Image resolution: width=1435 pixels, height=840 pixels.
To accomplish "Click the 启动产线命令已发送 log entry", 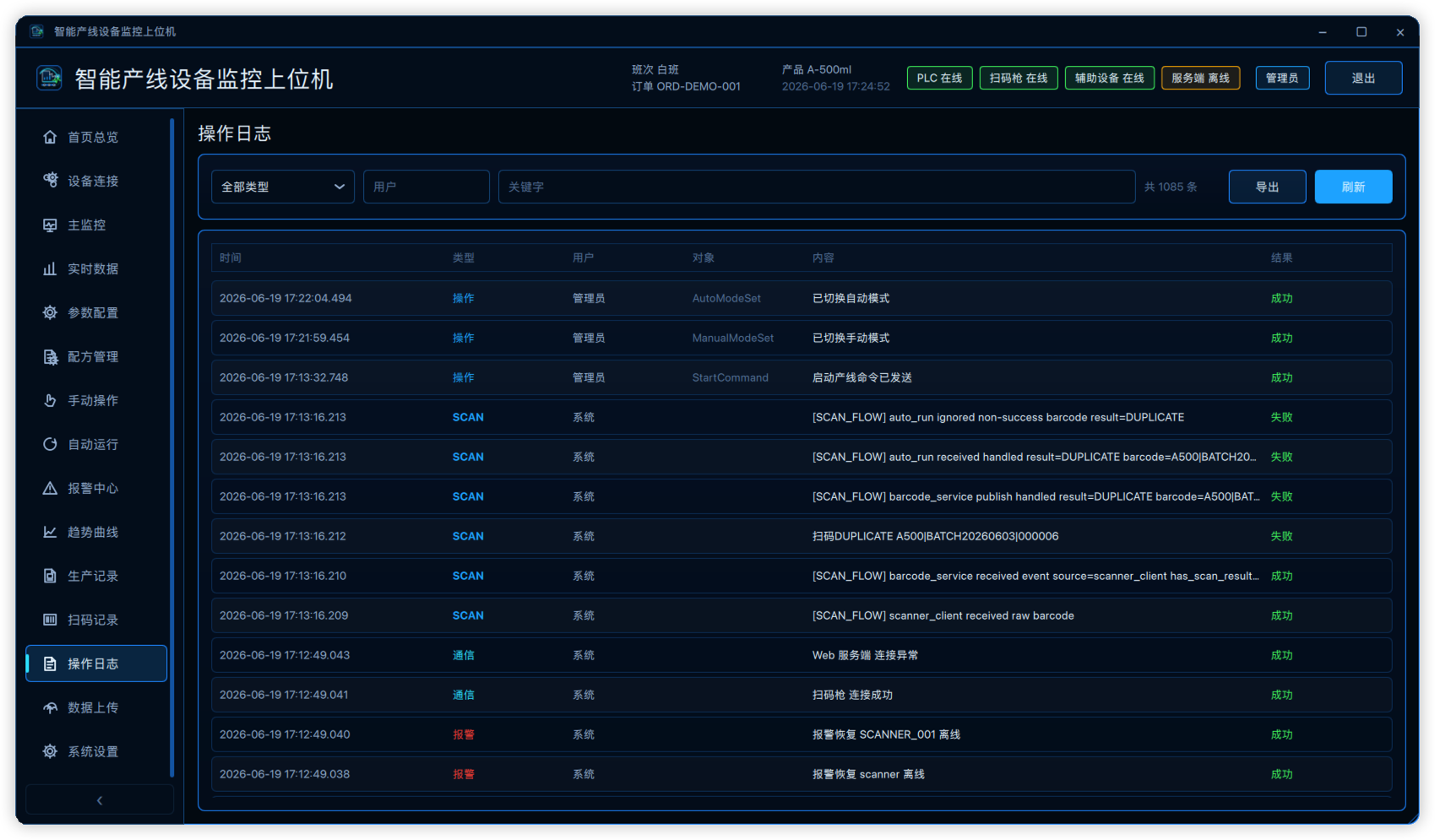I will (802, 377).
